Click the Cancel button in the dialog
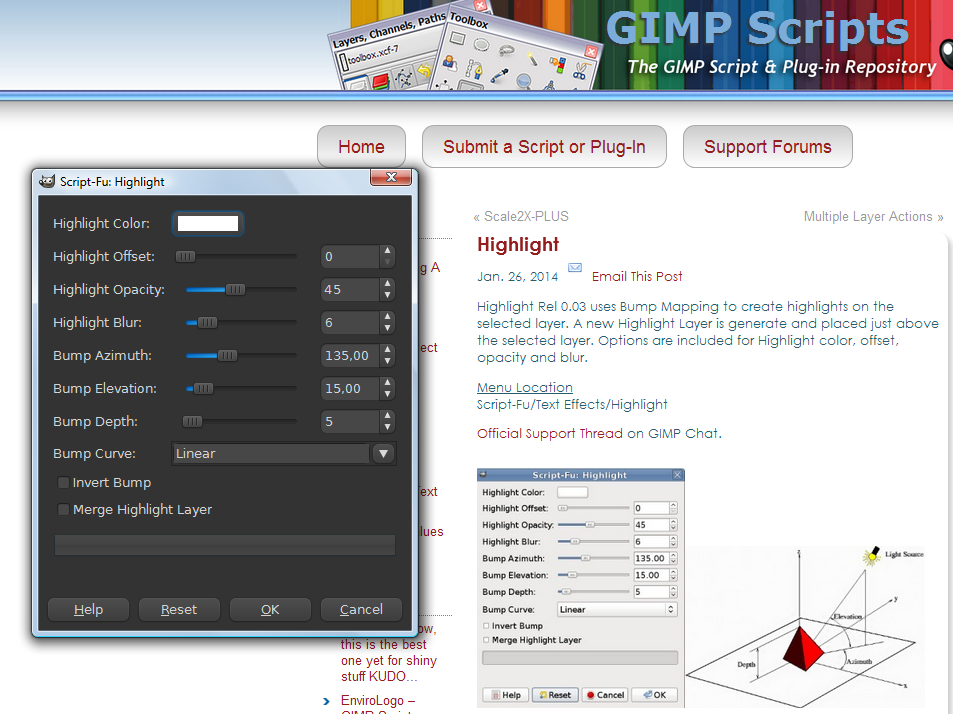 click(361, 609)
